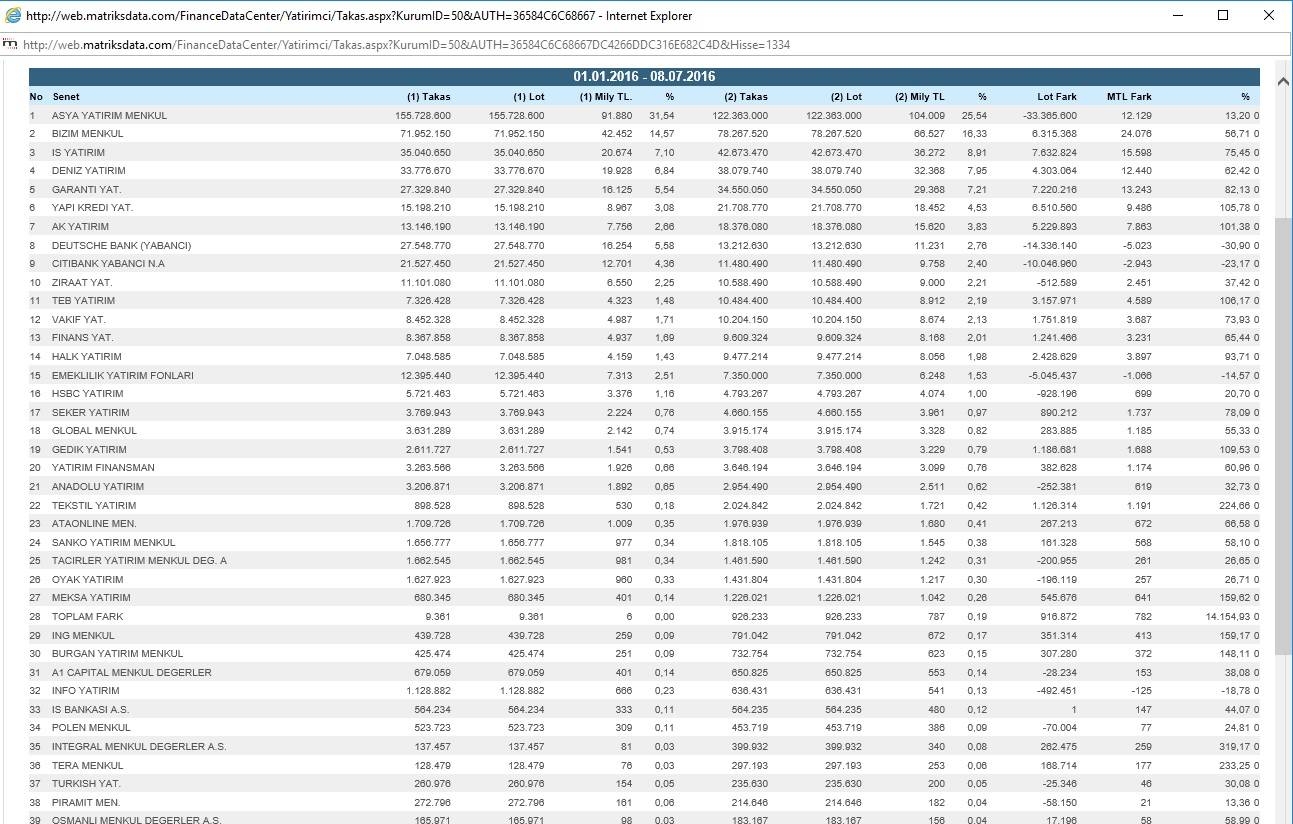This screenshot has height=824, width=1293.
Task: Select the INTEGRAL MENKUL DEGERLER A.S. row
Action: coord(139,747)
